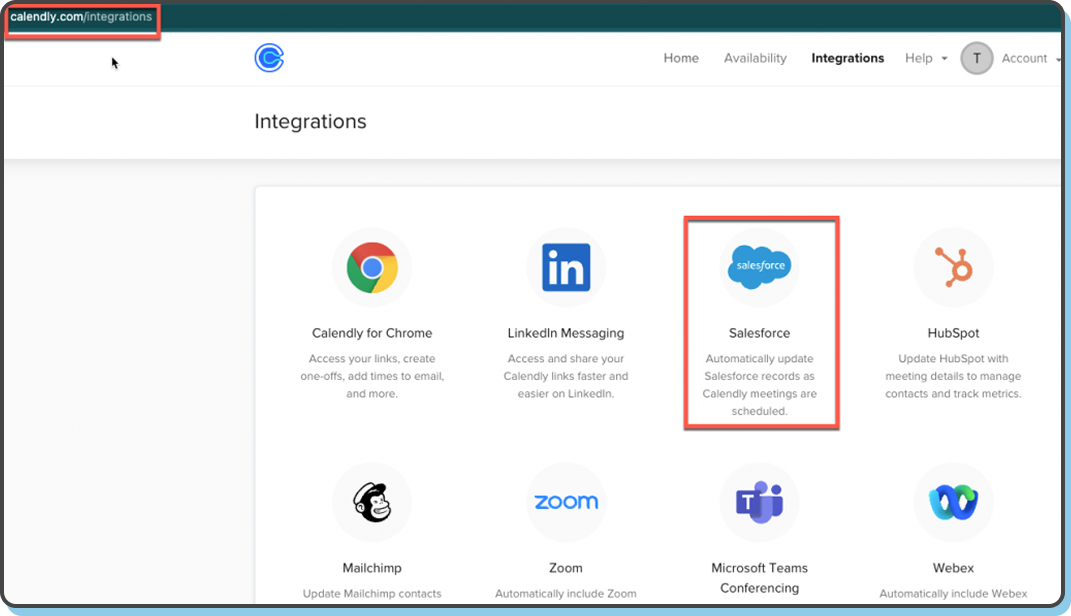Image resolution: width=1071 pixels, height=616 pixels.
Task: Click the calendly.com/integrations address bar
Action: [82, 16]
